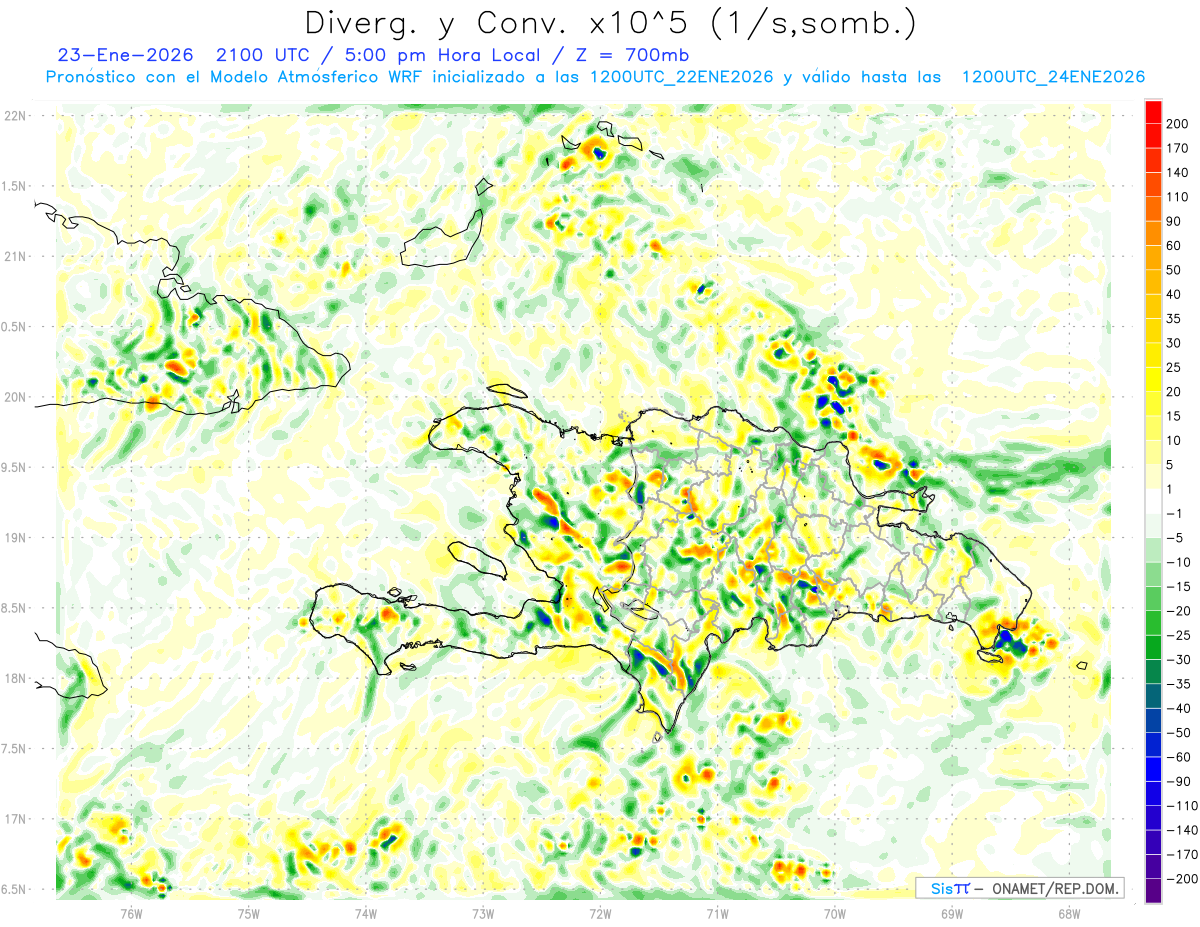This screenshot has height=927, width=1200.
Task: Click the 68W longitude label
Action: (1068, 912)
